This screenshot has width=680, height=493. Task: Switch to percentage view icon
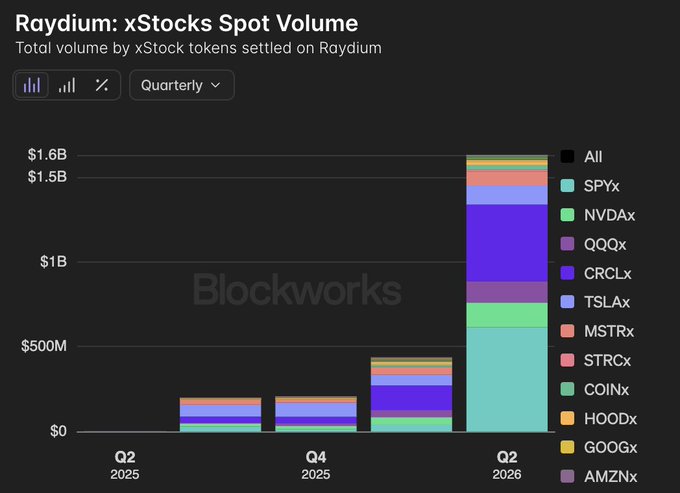102,85
